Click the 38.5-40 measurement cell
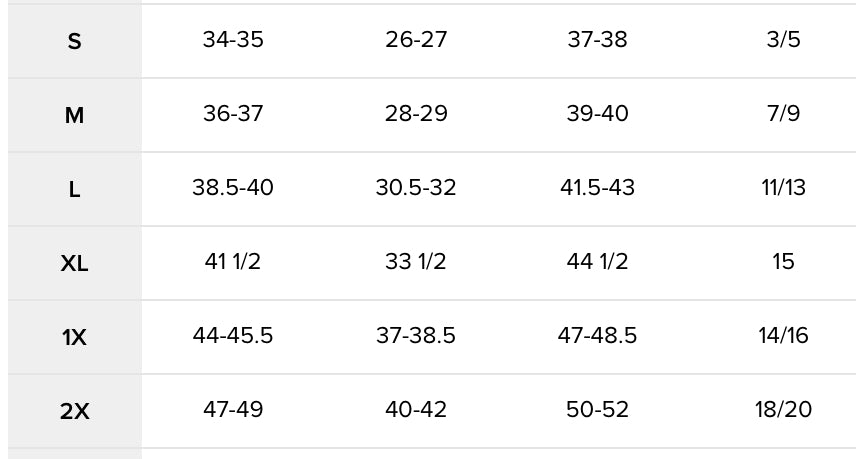Screen dimensions: 856x459 pos(233,188)
